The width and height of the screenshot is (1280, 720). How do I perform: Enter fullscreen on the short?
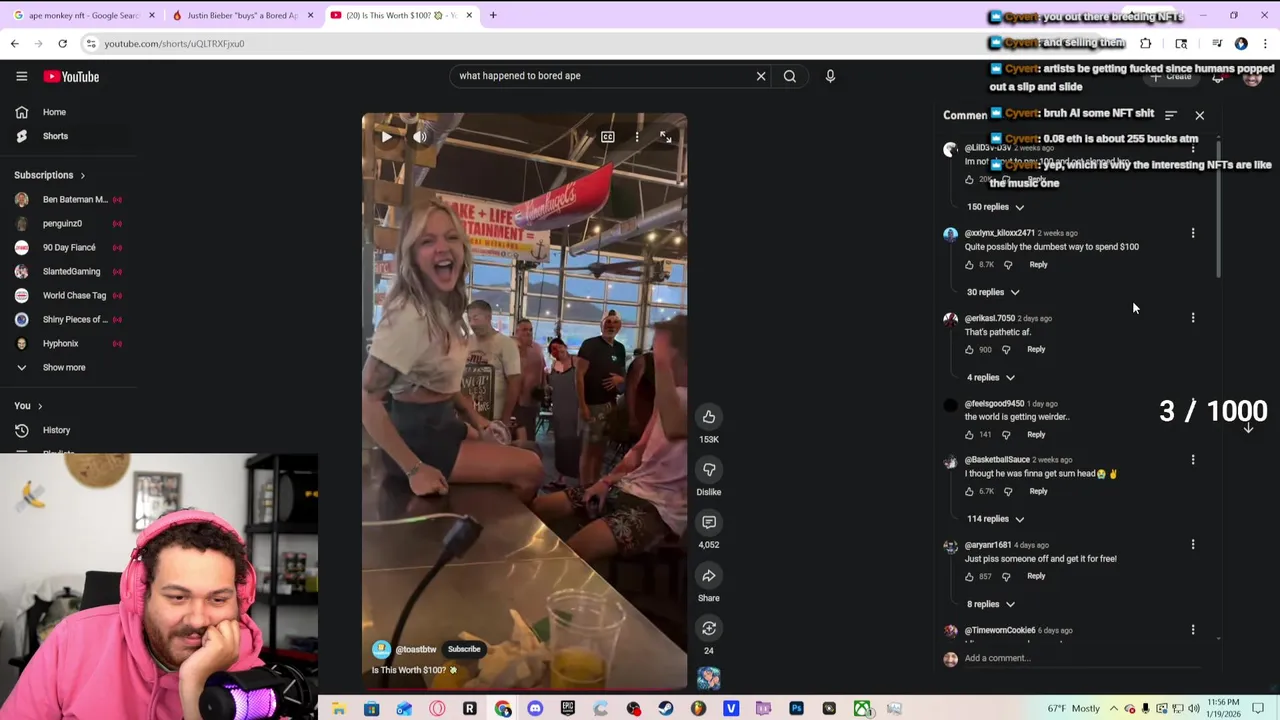click(666, 137)
